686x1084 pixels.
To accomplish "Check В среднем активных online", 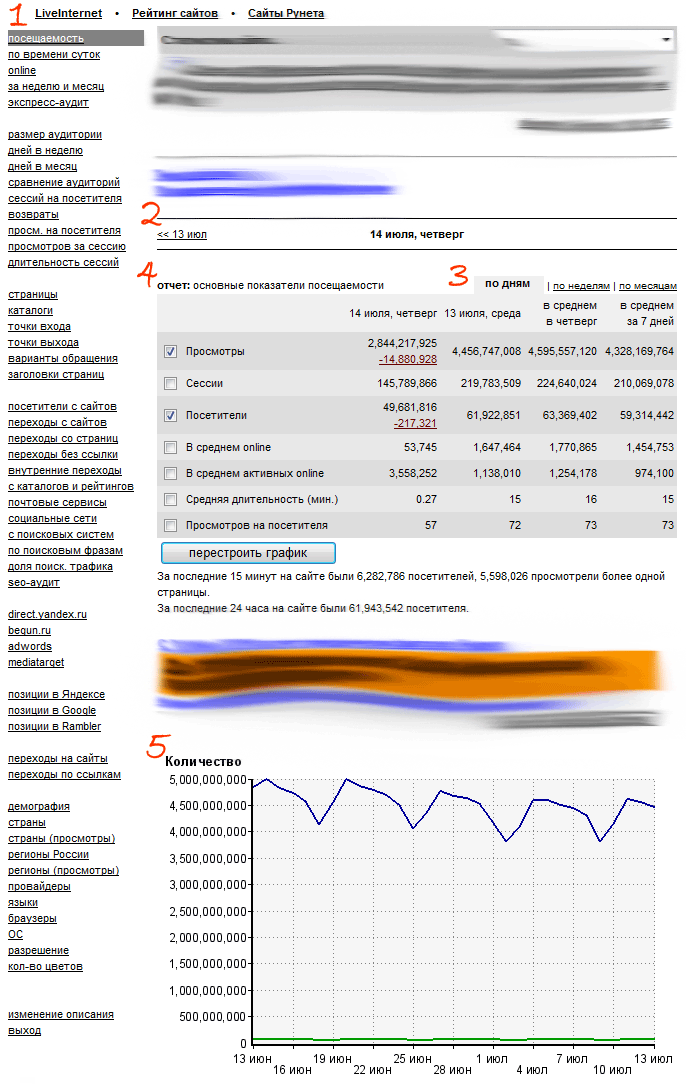I will click(x=170, y=474).
